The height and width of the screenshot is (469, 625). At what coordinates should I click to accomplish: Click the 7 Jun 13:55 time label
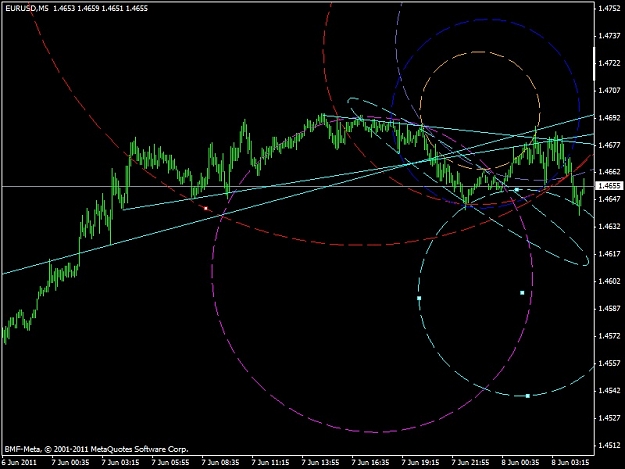pos(320,463)
